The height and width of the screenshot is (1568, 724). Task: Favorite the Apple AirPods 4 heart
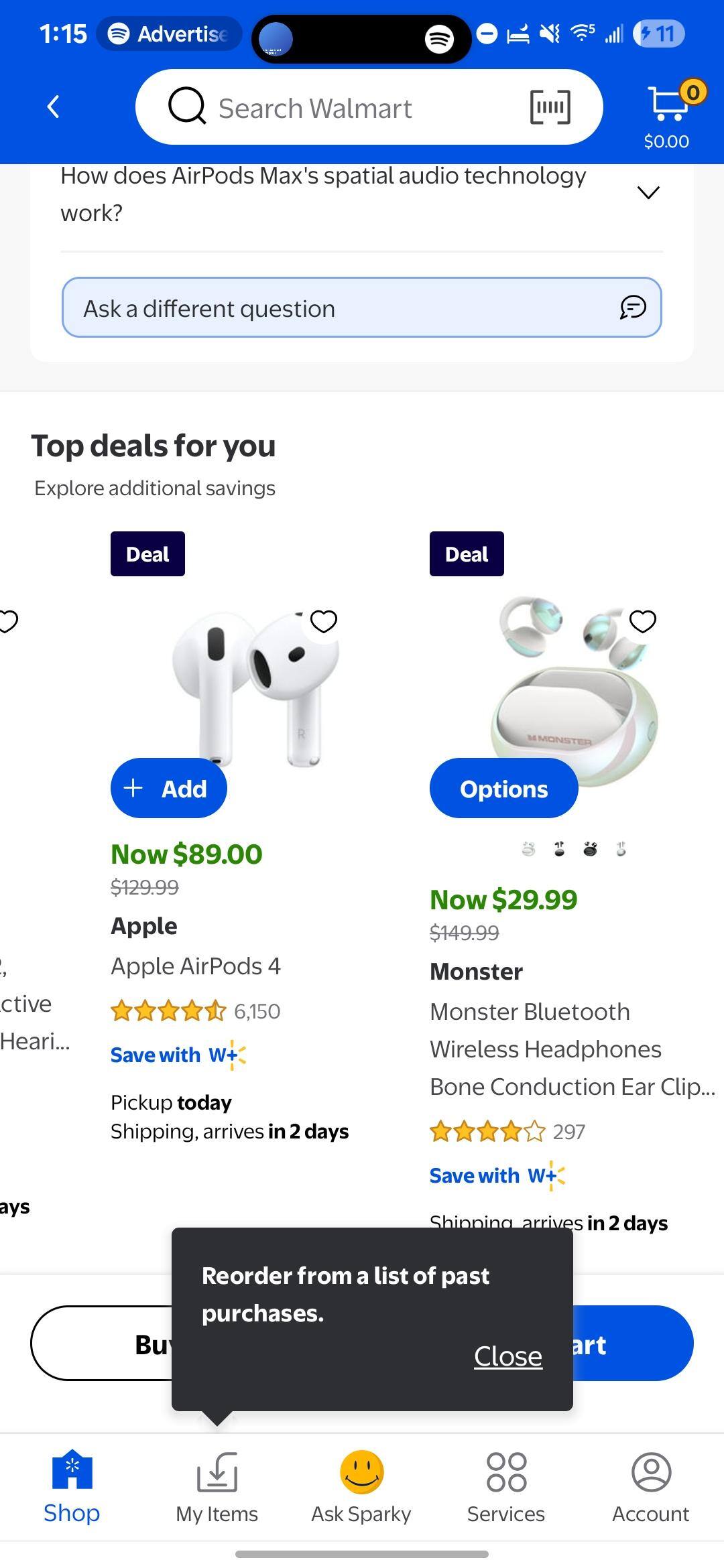coord(324,622)
